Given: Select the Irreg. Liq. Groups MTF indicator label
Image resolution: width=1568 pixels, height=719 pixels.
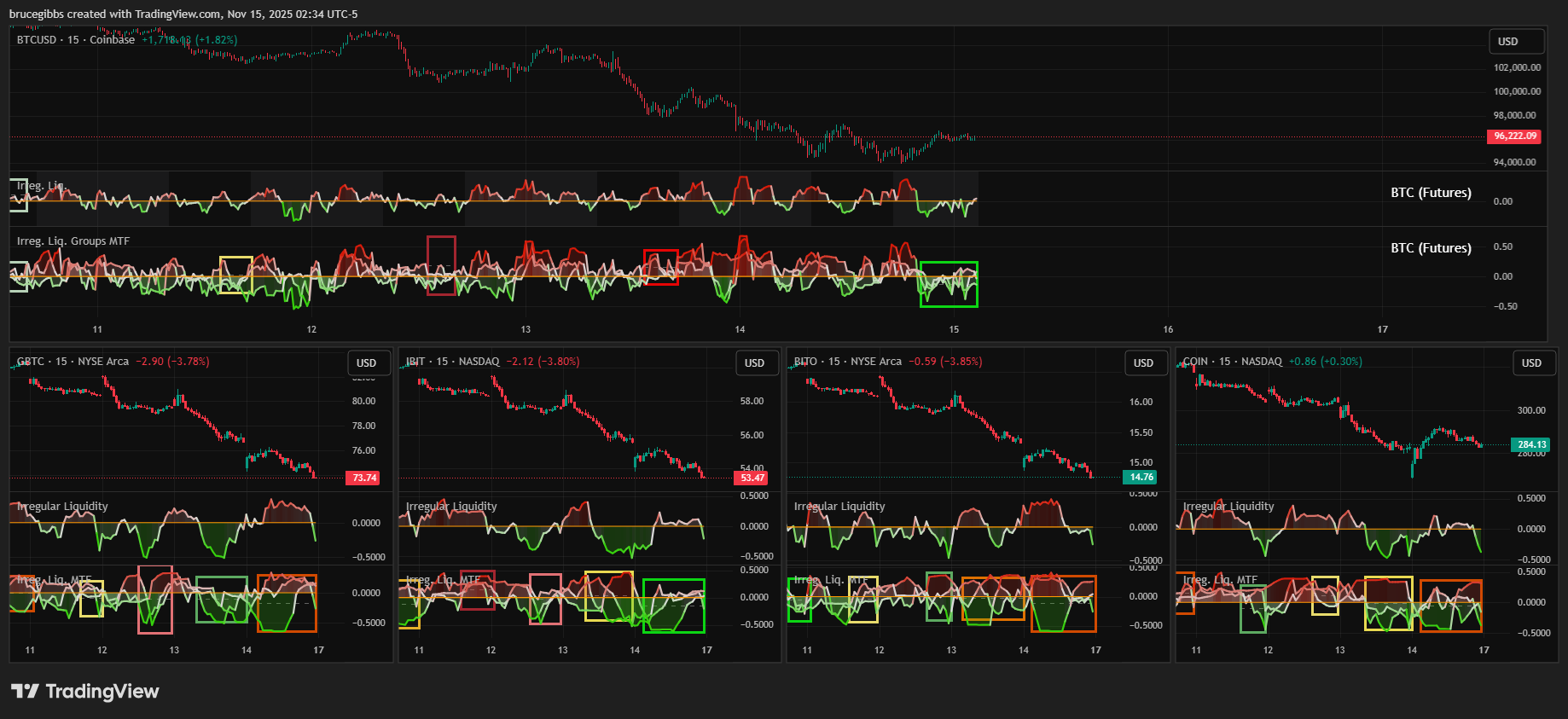Looking at the screenshot, I should (x=73, y=241).
